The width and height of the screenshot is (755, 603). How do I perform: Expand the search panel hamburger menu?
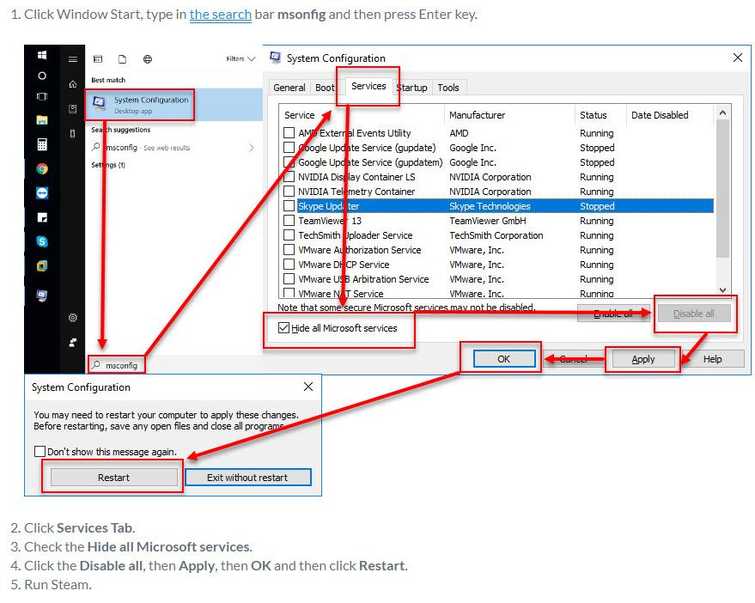(x=73, y=59)
